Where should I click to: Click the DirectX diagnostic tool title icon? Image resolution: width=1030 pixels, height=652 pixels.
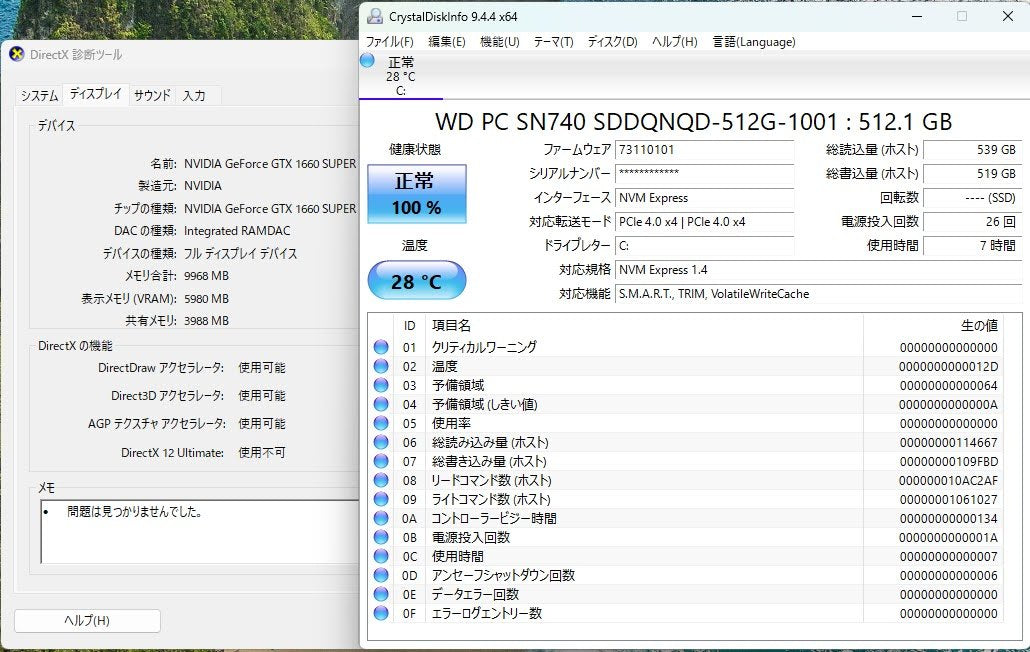17,54
